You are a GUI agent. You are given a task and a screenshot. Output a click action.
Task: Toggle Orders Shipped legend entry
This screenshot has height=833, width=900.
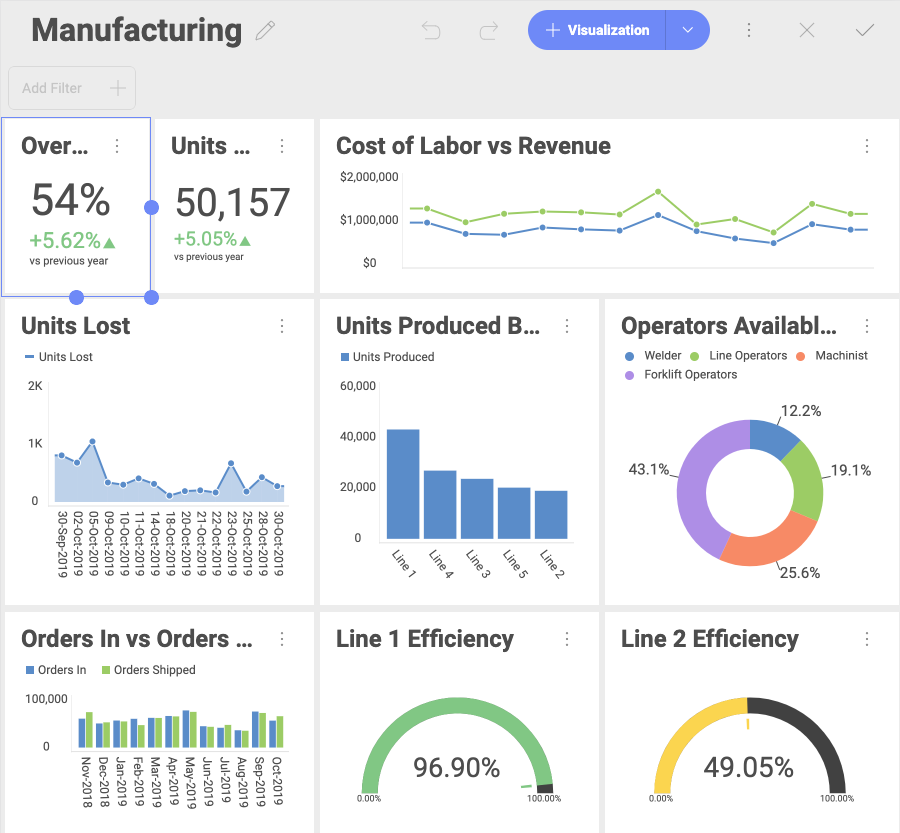[154, 670]
